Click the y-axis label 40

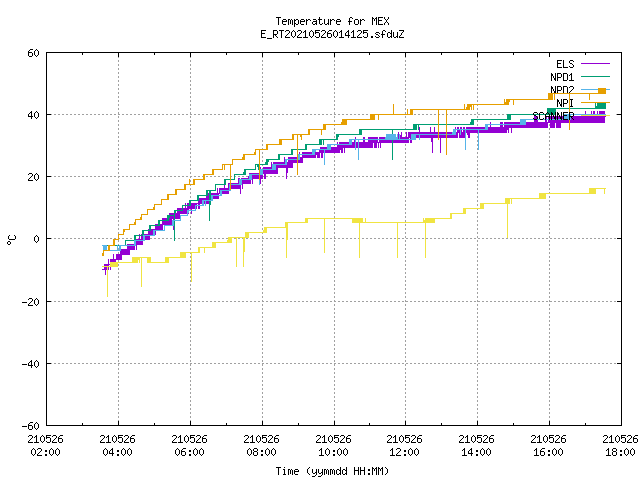pyautogui.click(x=33, y=115)
